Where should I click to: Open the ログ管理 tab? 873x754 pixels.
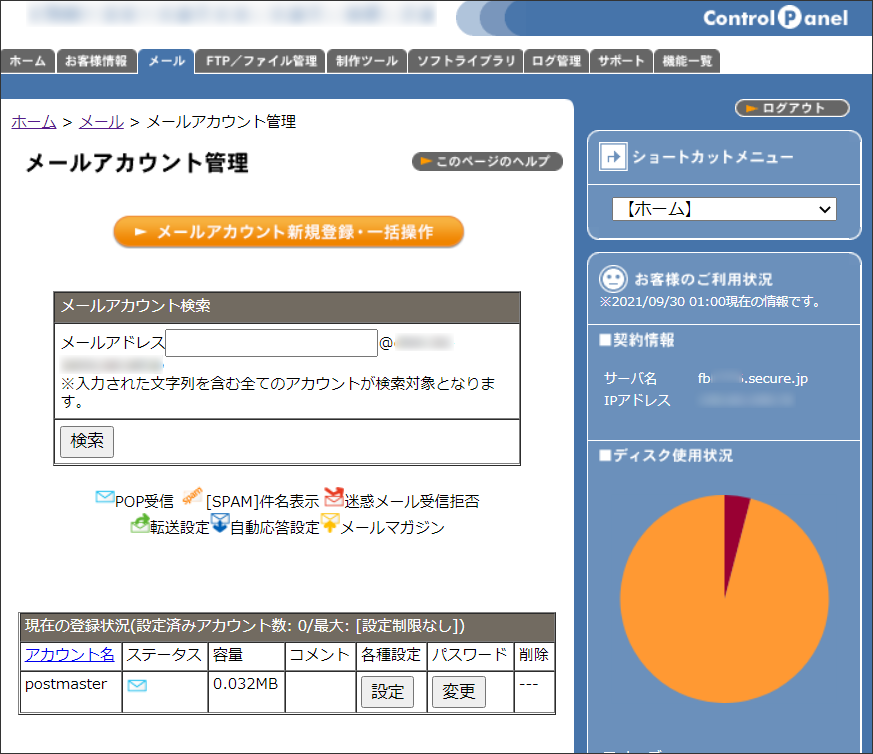pyautogui.click(x=556, y=61)
